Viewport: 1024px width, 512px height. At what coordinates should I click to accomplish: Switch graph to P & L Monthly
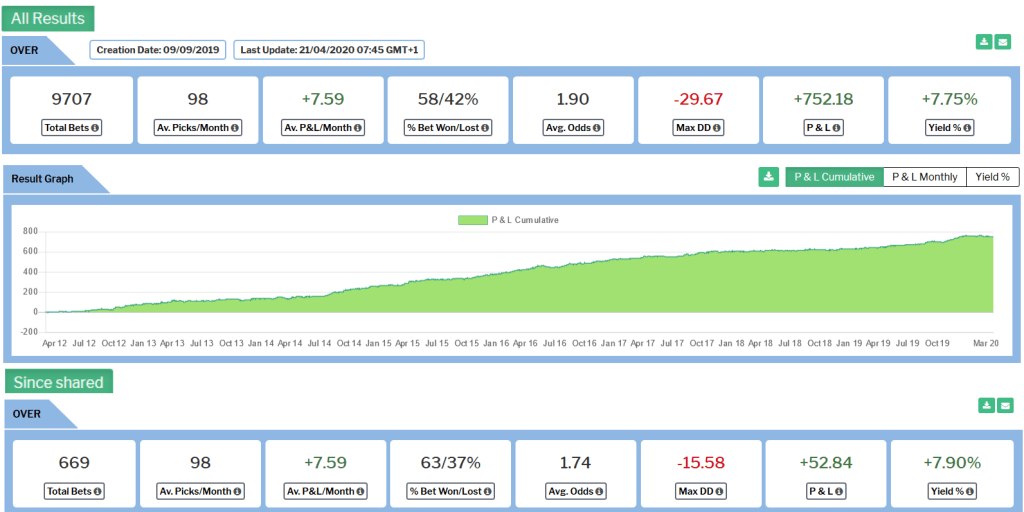click(x=924, y=177)
